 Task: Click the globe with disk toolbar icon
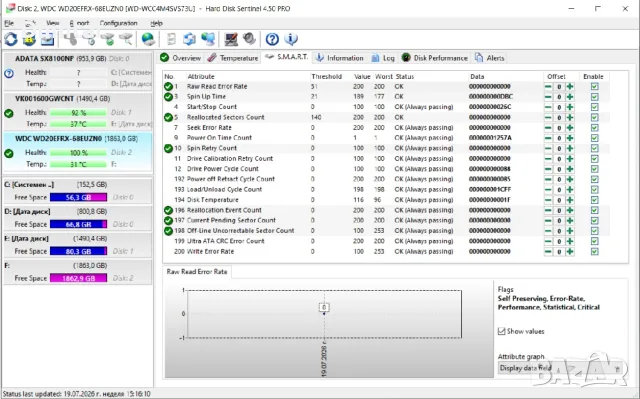click(148, 39)
